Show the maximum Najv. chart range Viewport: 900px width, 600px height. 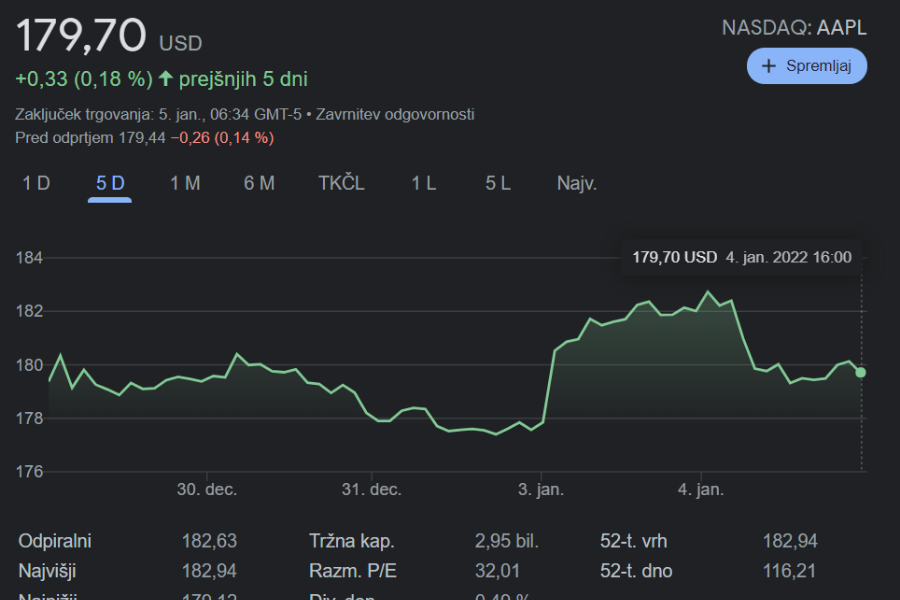click(577, 183)
